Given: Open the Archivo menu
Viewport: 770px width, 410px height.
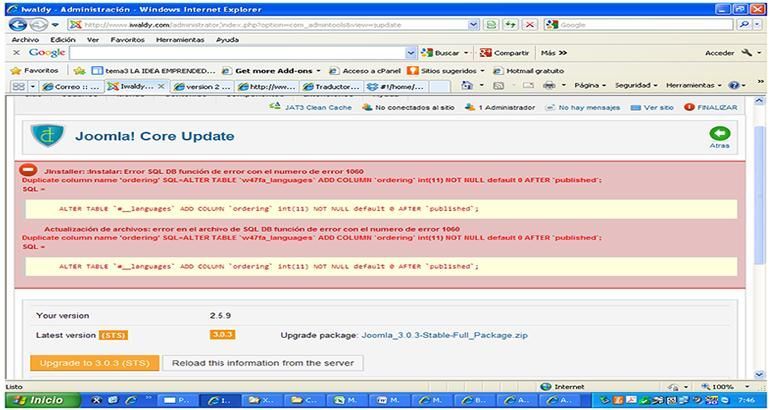Looking at the screenshot, I should point(25,39).
